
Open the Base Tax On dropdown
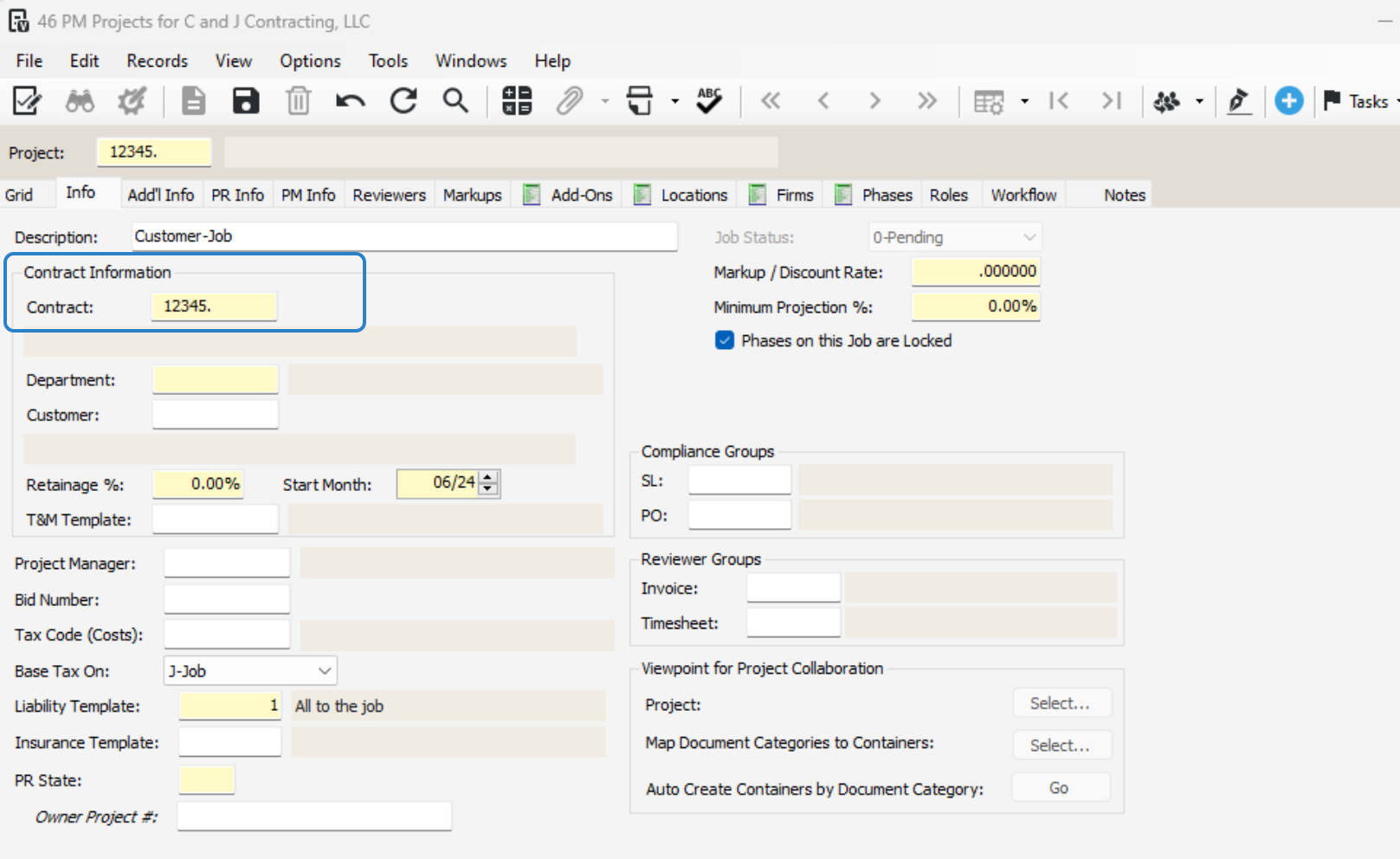coord(250,671)
